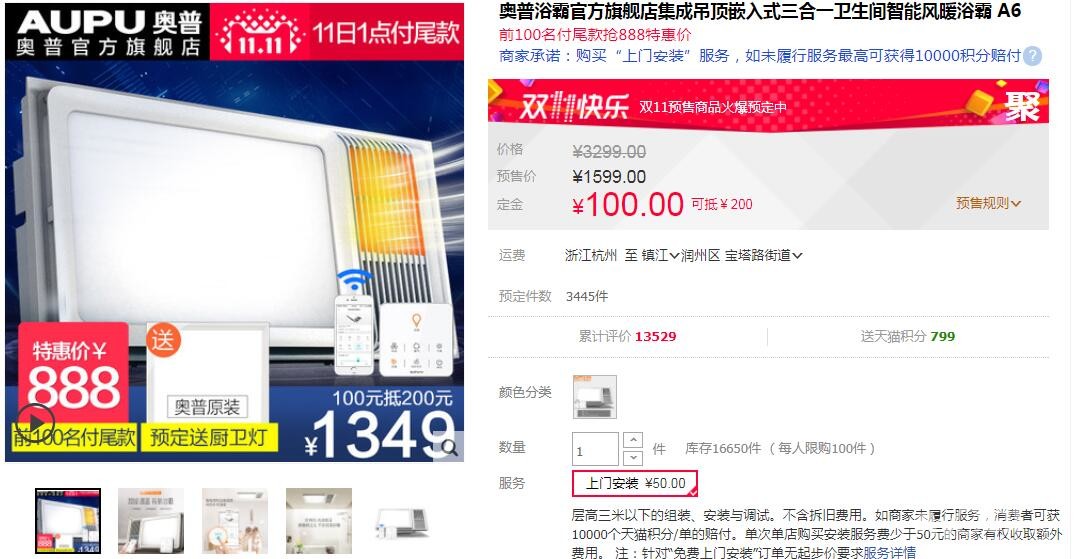Open the 镇江 city dropdown
Viewport: 1080px width, 559px height.
(x=661, y=255)
